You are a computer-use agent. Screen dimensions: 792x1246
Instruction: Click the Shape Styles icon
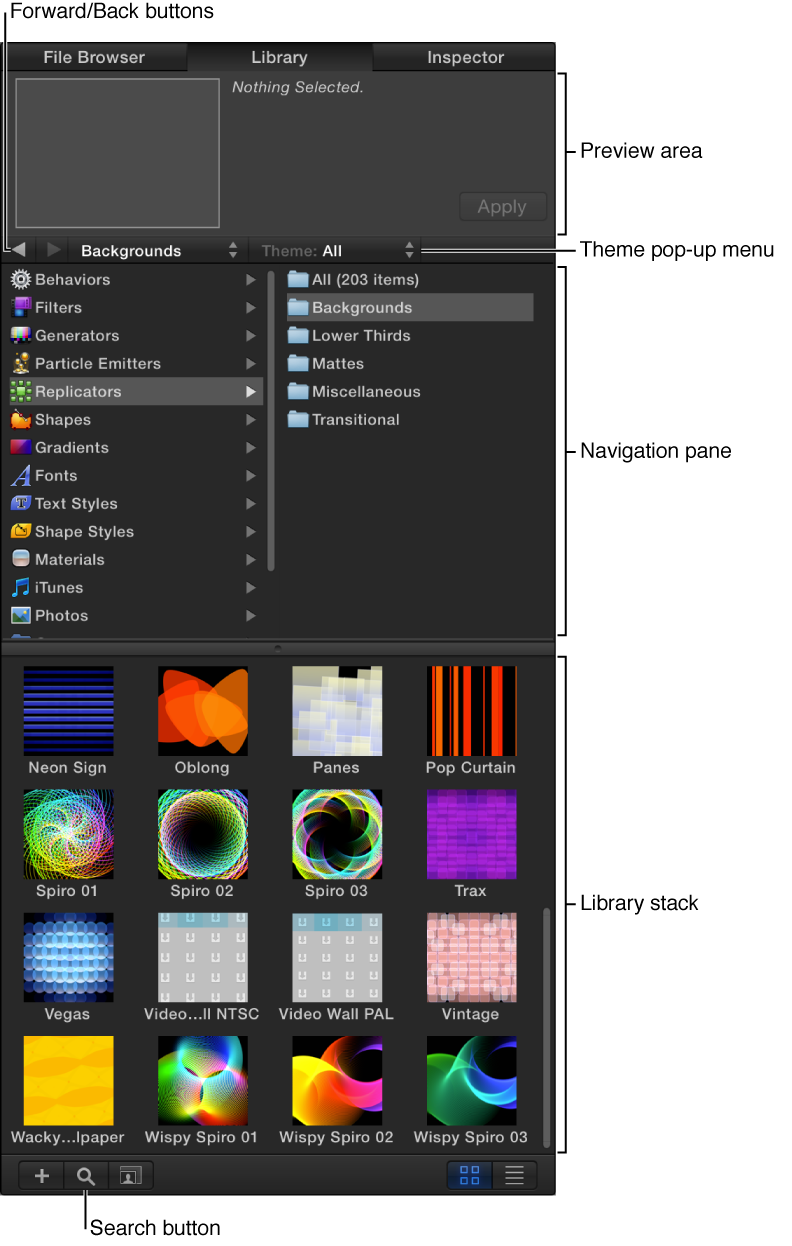(x=20, y=532)
